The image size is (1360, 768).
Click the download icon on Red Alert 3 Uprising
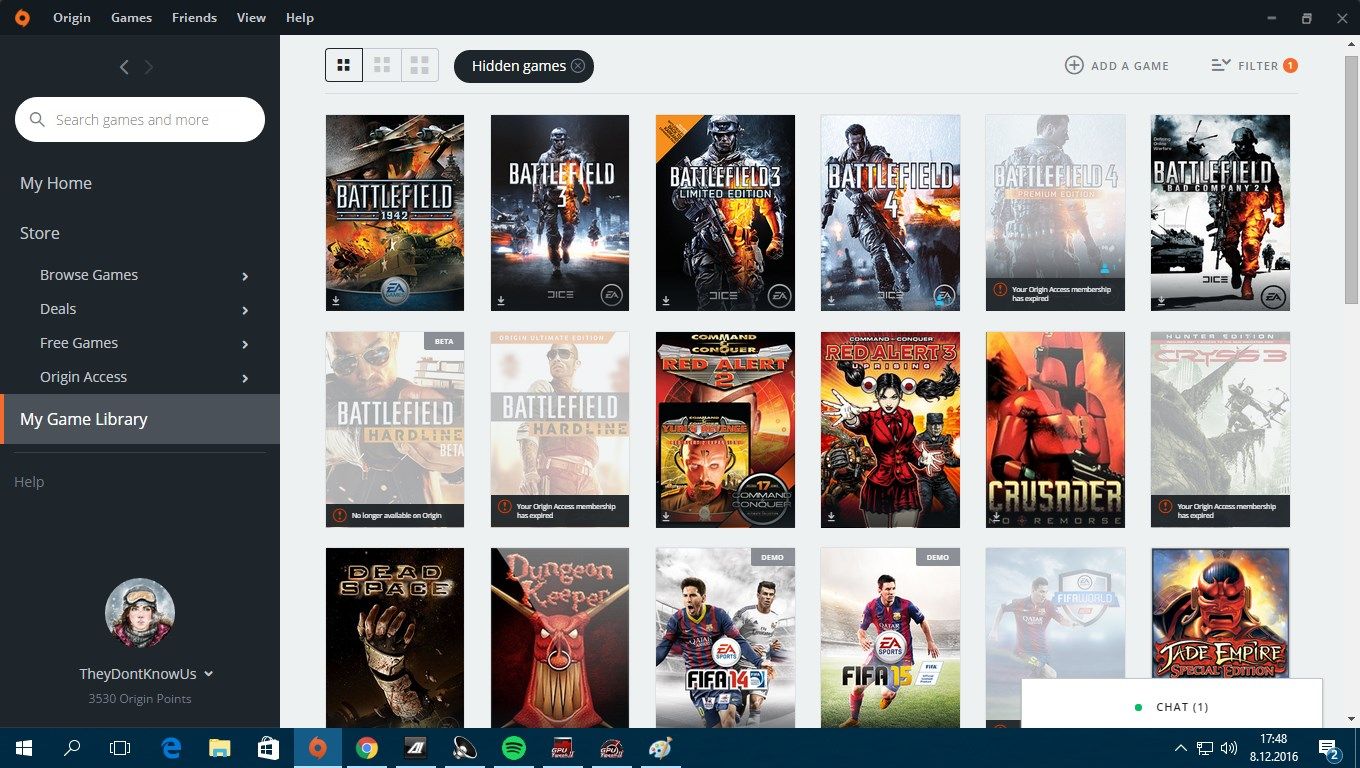point(830,516)
